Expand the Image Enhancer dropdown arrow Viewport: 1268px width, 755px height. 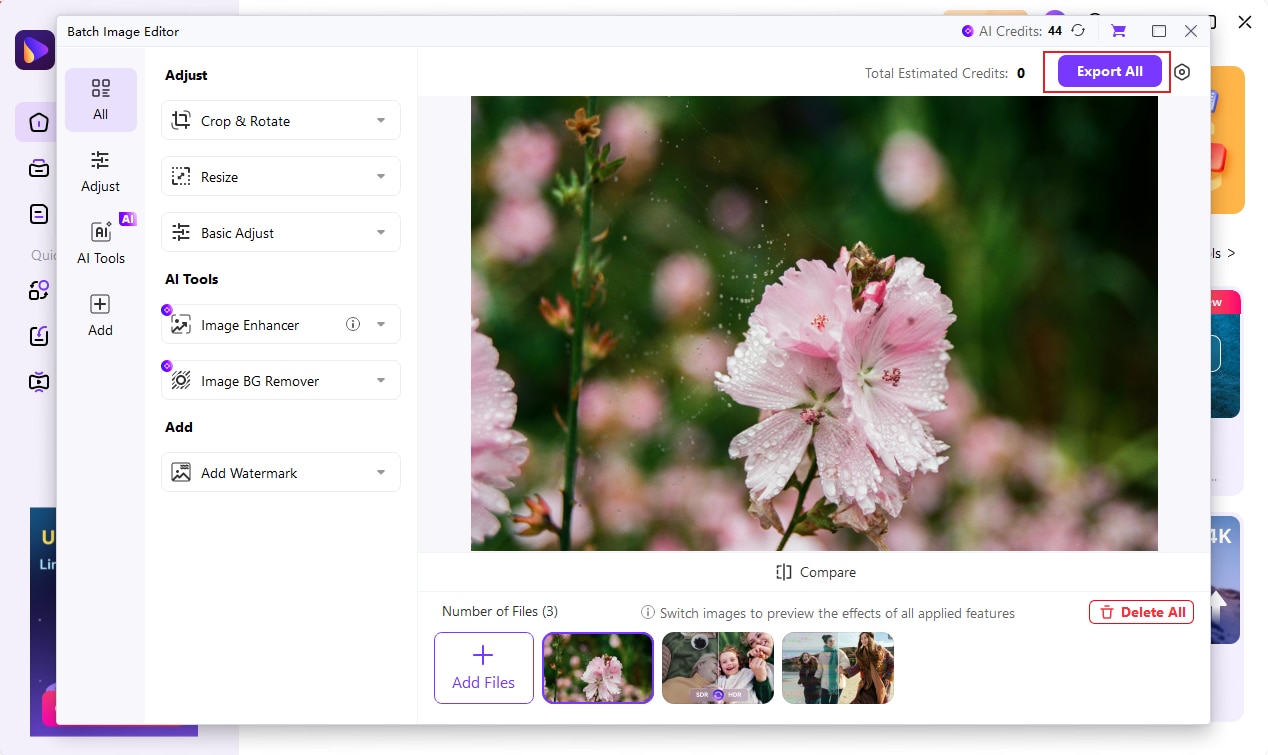pyautogui.click(x=381, y=324)
